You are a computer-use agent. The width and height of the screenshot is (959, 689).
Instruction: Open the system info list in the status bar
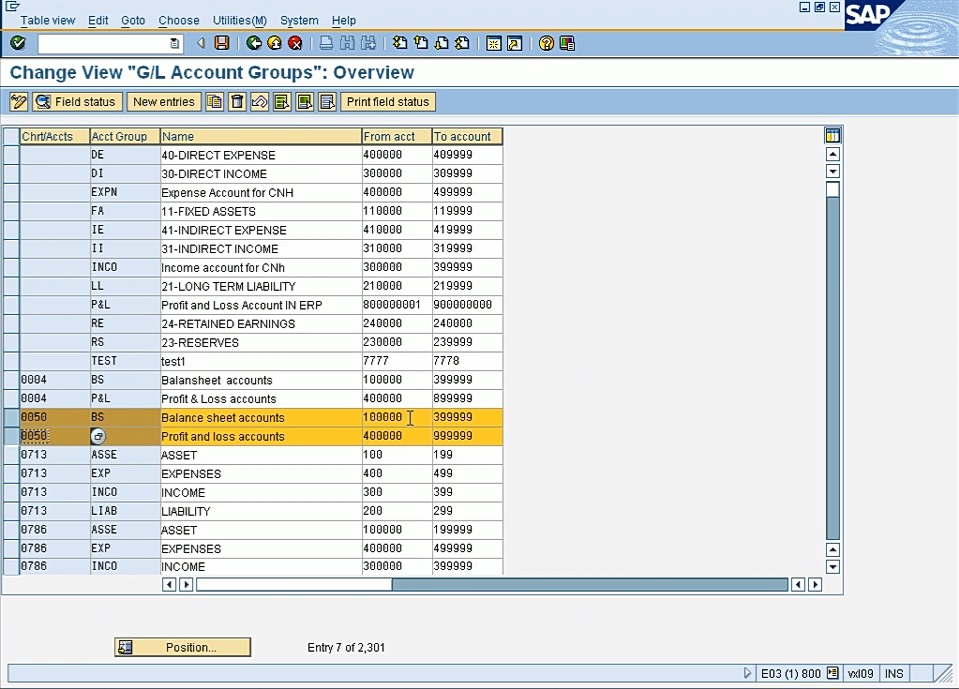[832, 673]
